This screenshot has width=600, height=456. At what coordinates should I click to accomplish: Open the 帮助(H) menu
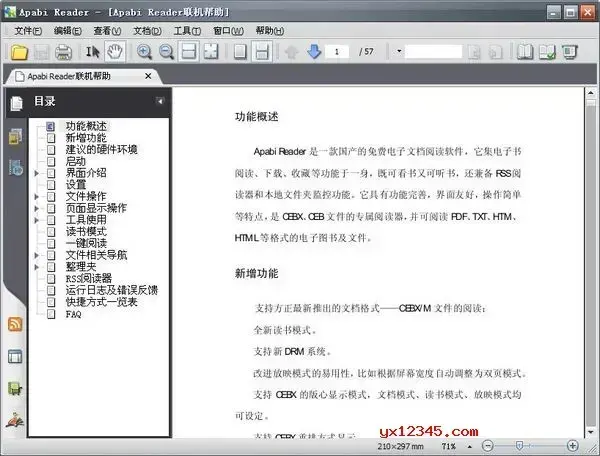[x=270, y=31]
